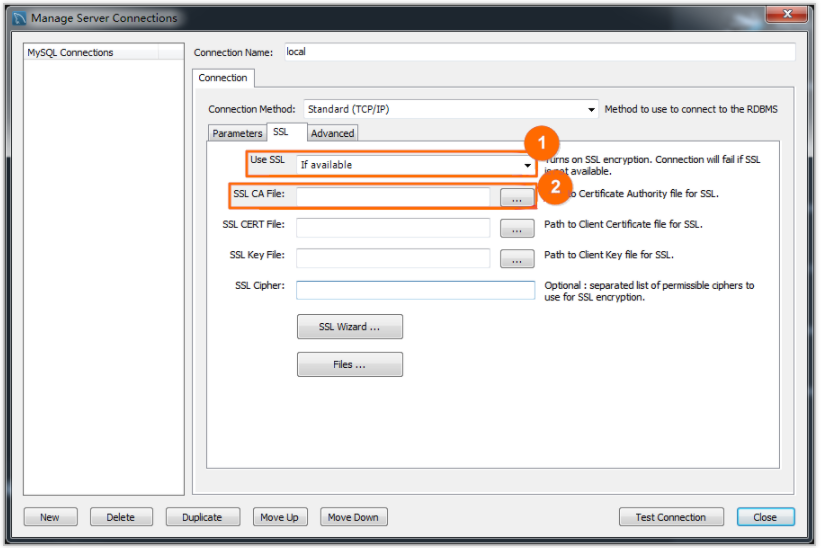Viewport: 821px width, 548px height.
Task: Browse for the SSL Key File
Action: (517, 259)
